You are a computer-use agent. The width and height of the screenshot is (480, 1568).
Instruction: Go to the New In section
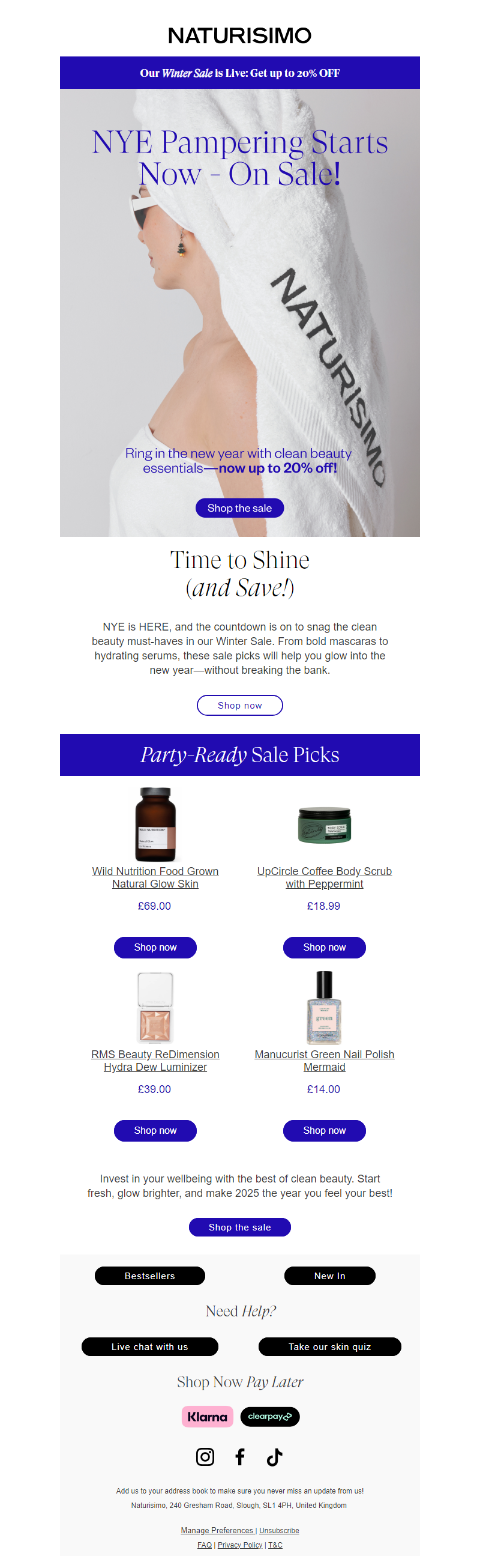pos(329,1276)
